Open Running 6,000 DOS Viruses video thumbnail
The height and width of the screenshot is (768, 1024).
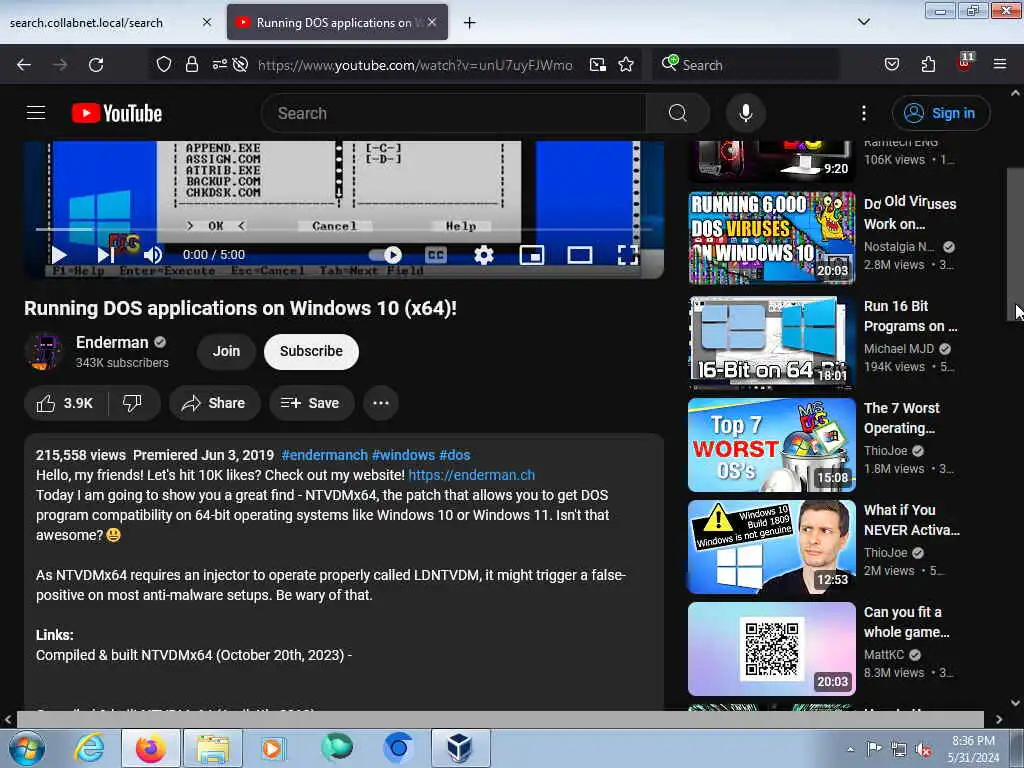[x=771, y=238]
